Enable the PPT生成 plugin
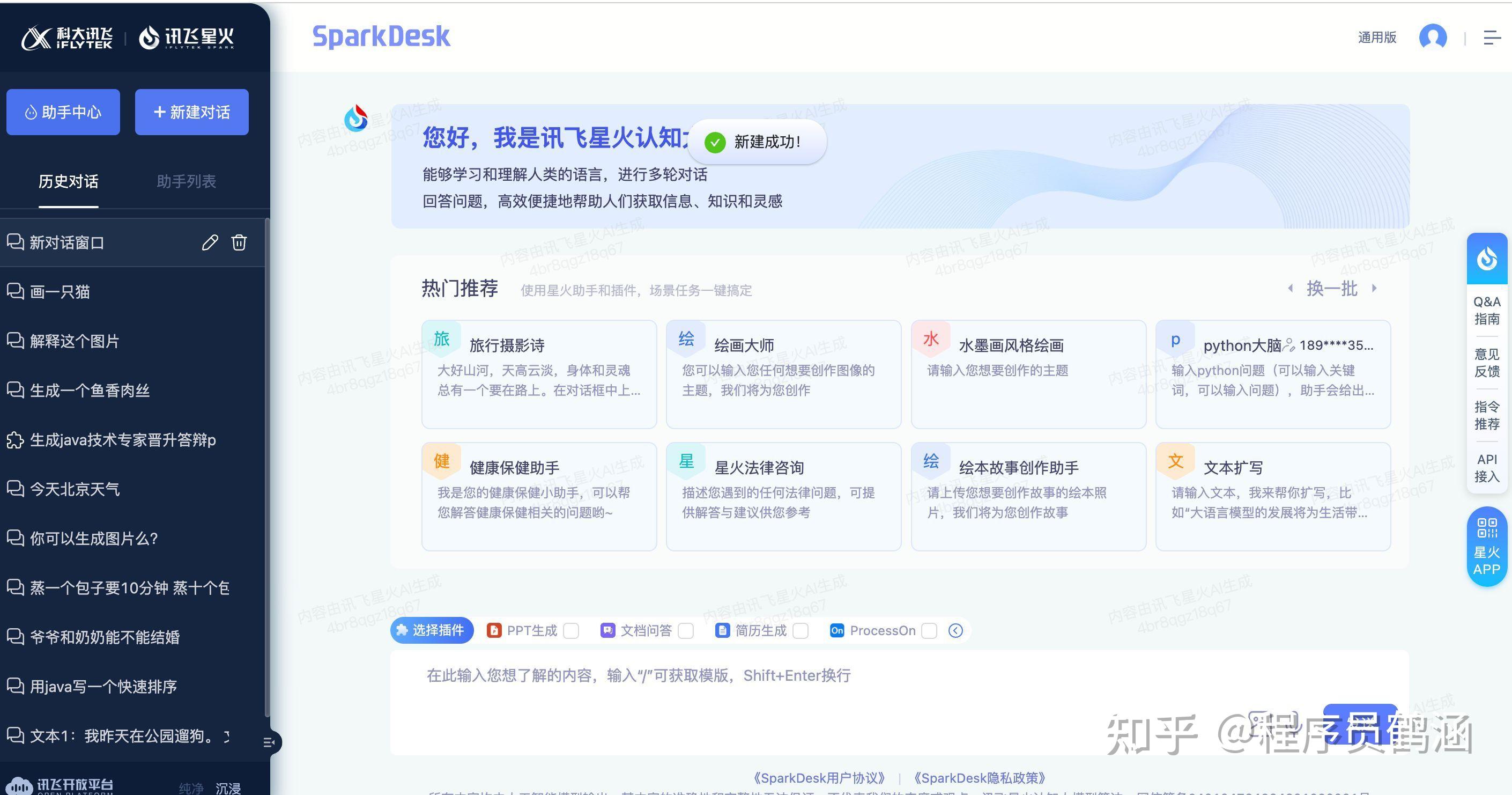Image resolution: width=1512 pixels, height=795 pixels. click(x=570, y=630)
